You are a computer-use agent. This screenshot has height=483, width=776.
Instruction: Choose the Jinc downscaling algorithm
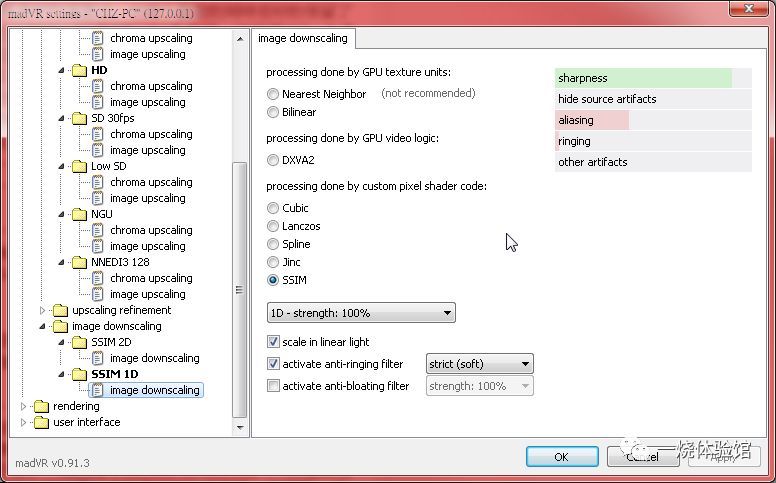[x=273, y=262]
